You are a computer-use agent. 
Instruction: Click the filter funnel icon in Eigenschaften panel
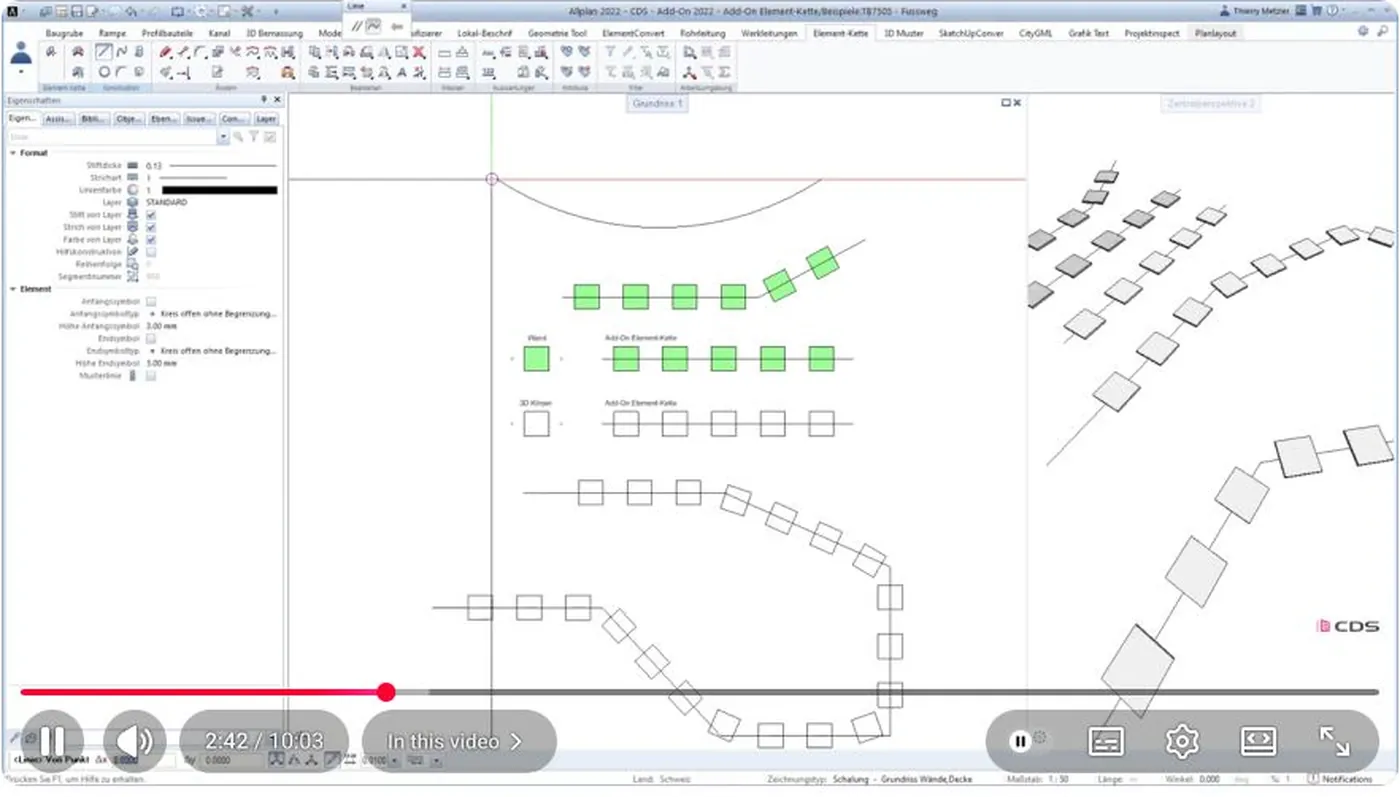pos(254,137)
